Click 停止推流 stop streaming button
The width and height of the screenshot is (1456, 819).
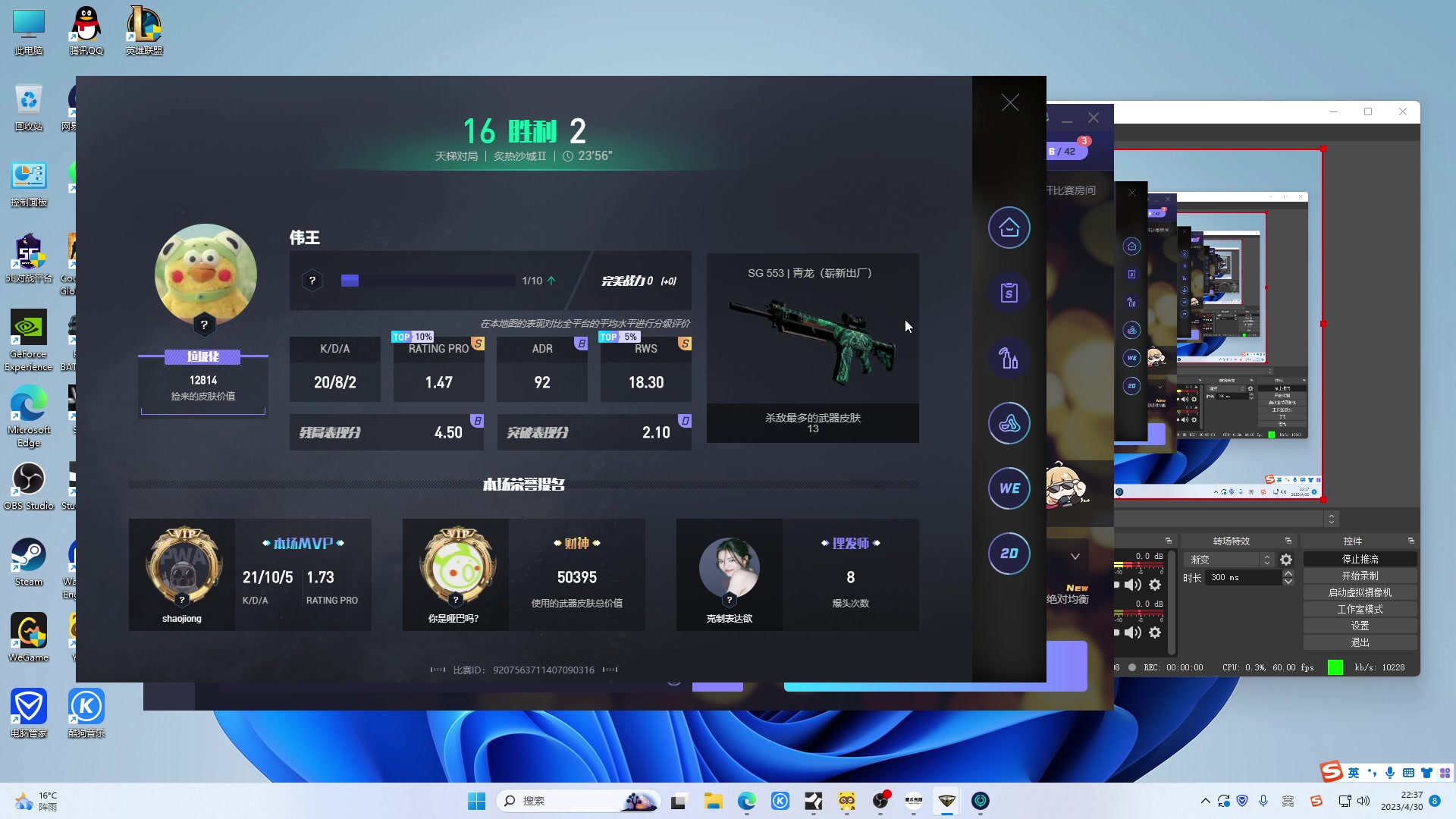click(x=1360, y=559)
